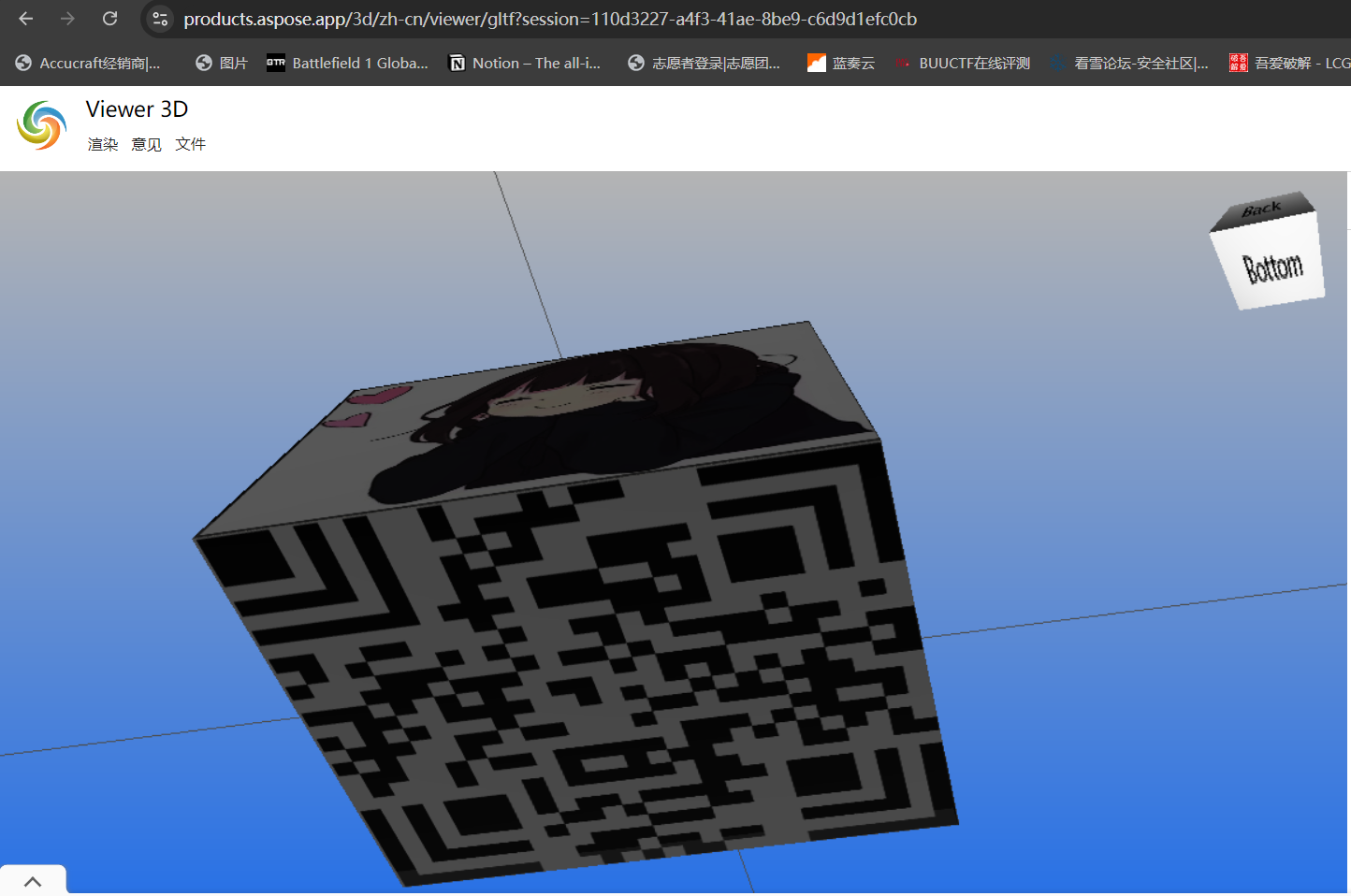
Task: Go back with the browser back arrow
Action: pos(26,19)
